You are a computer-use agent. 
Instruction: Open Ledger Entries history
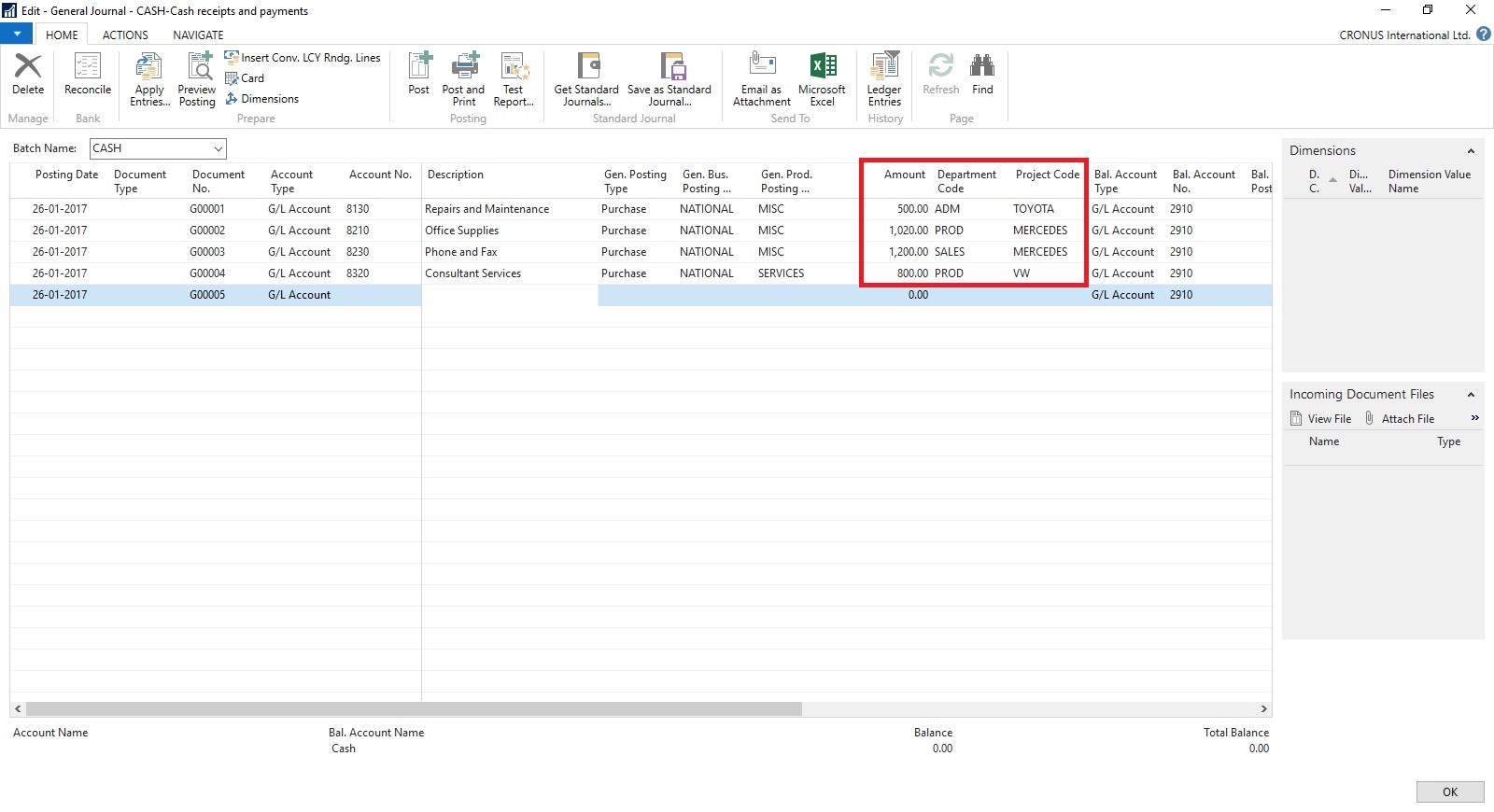(x=884, y=78)
